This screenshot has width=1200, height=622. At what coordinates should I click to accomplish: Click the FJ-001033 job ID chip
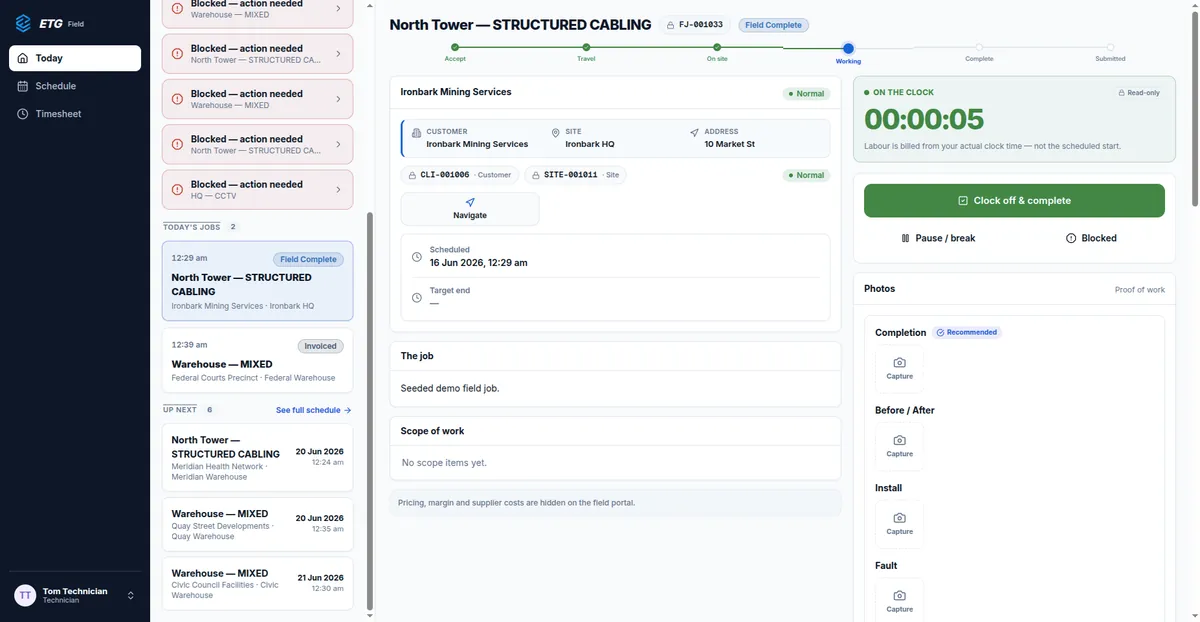click(x=697, y=25)
